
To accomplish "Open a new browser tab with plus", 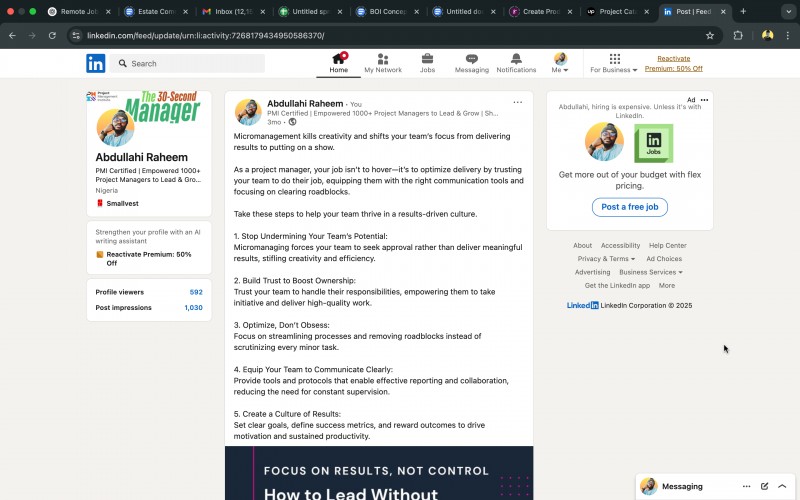I will click(743, 11).
